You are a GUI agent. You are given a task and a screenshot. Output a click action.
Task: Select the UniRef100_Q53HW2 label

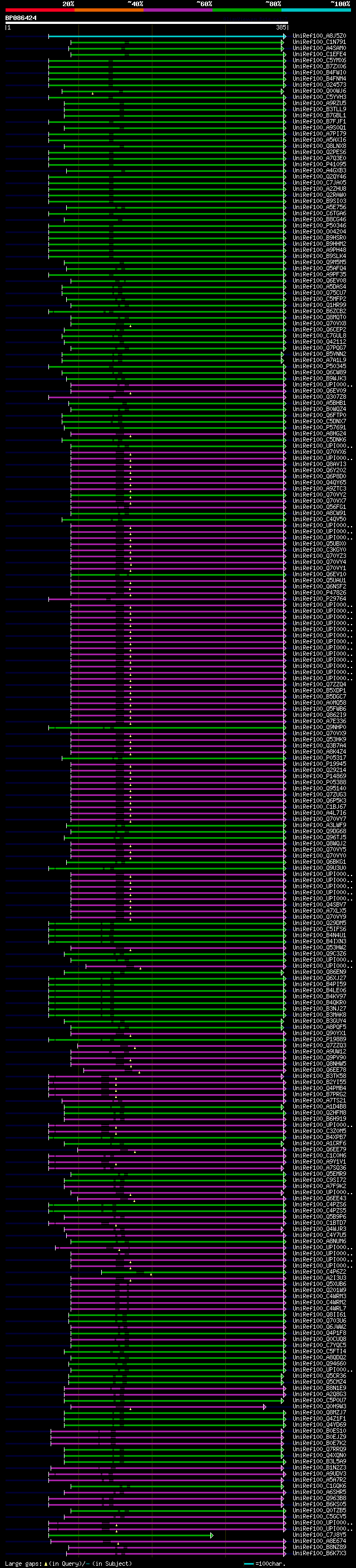[319, 947]
